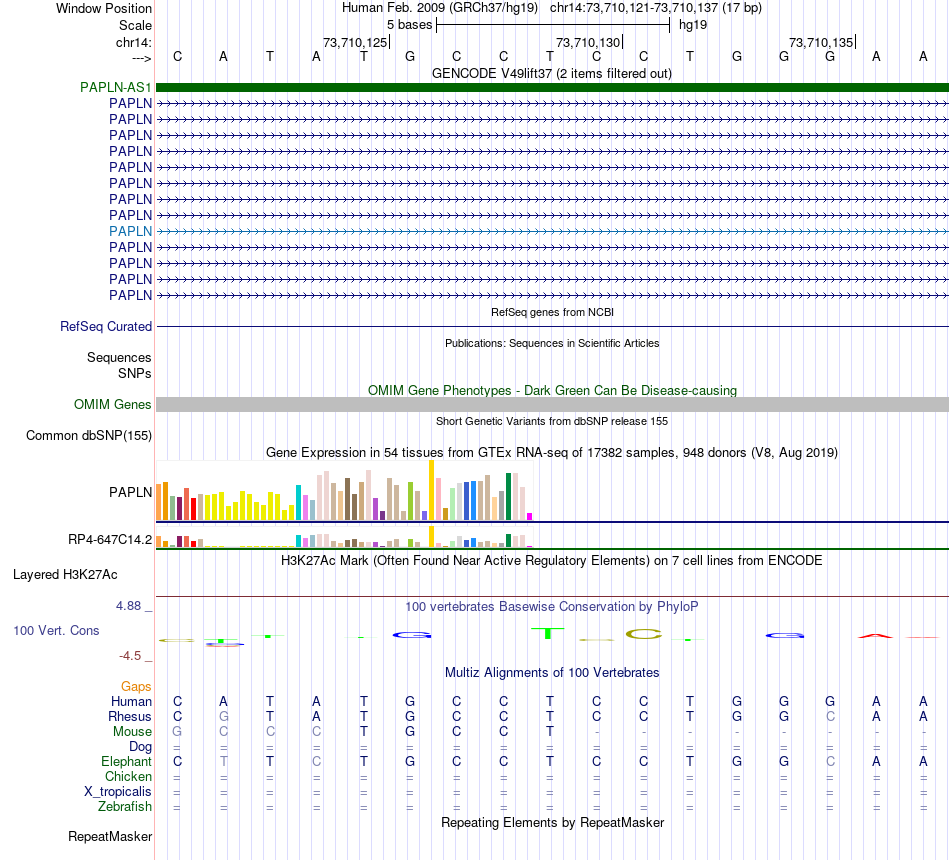Click the '--->' strand direction arrow label
This screenshot has height=860, width=950.
141,58
